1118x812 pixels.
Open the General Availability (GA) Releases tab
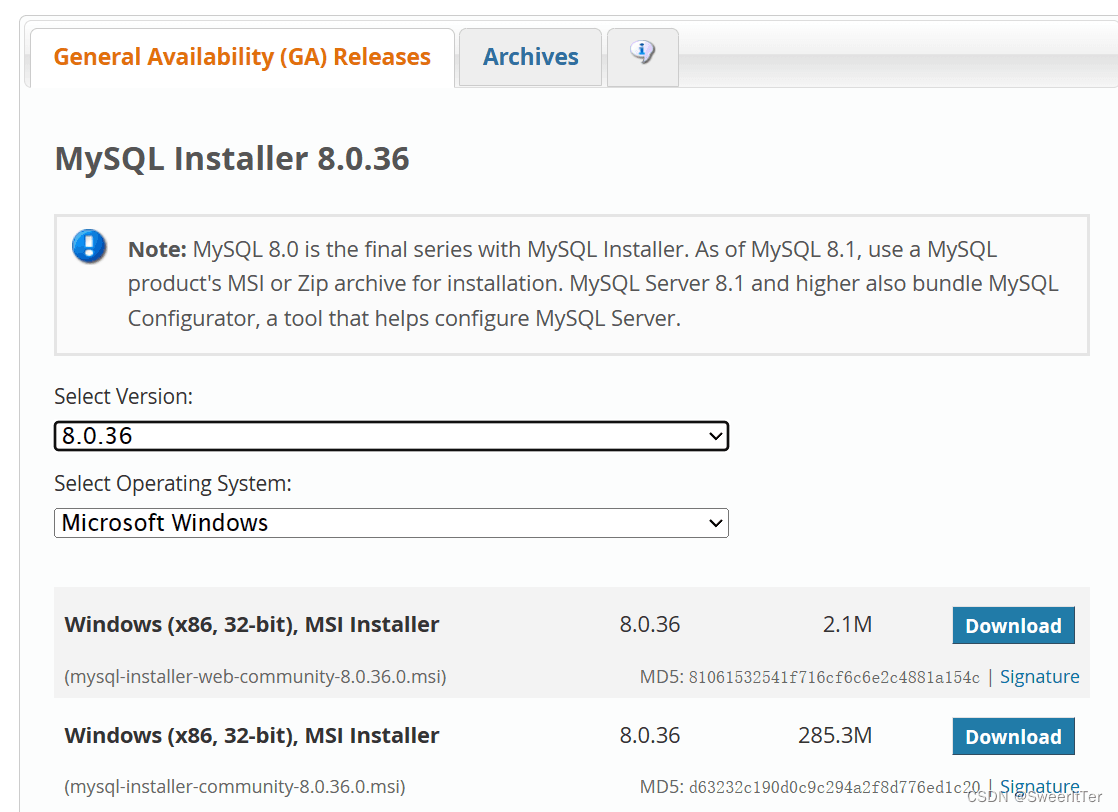242,57
